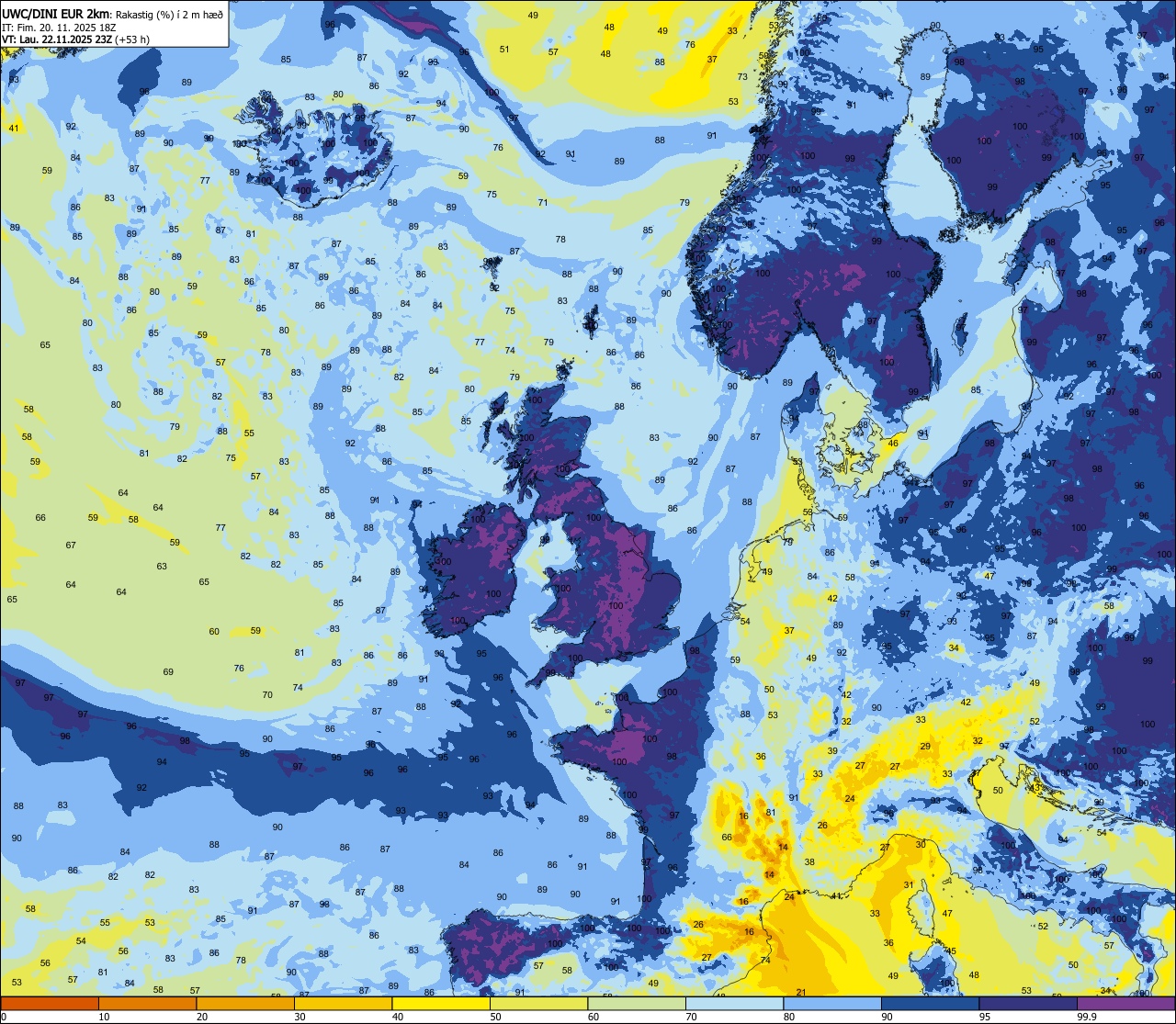Click the legend scale label "99.9"
1176x1024 pixels.
tap(1087, 1017)
